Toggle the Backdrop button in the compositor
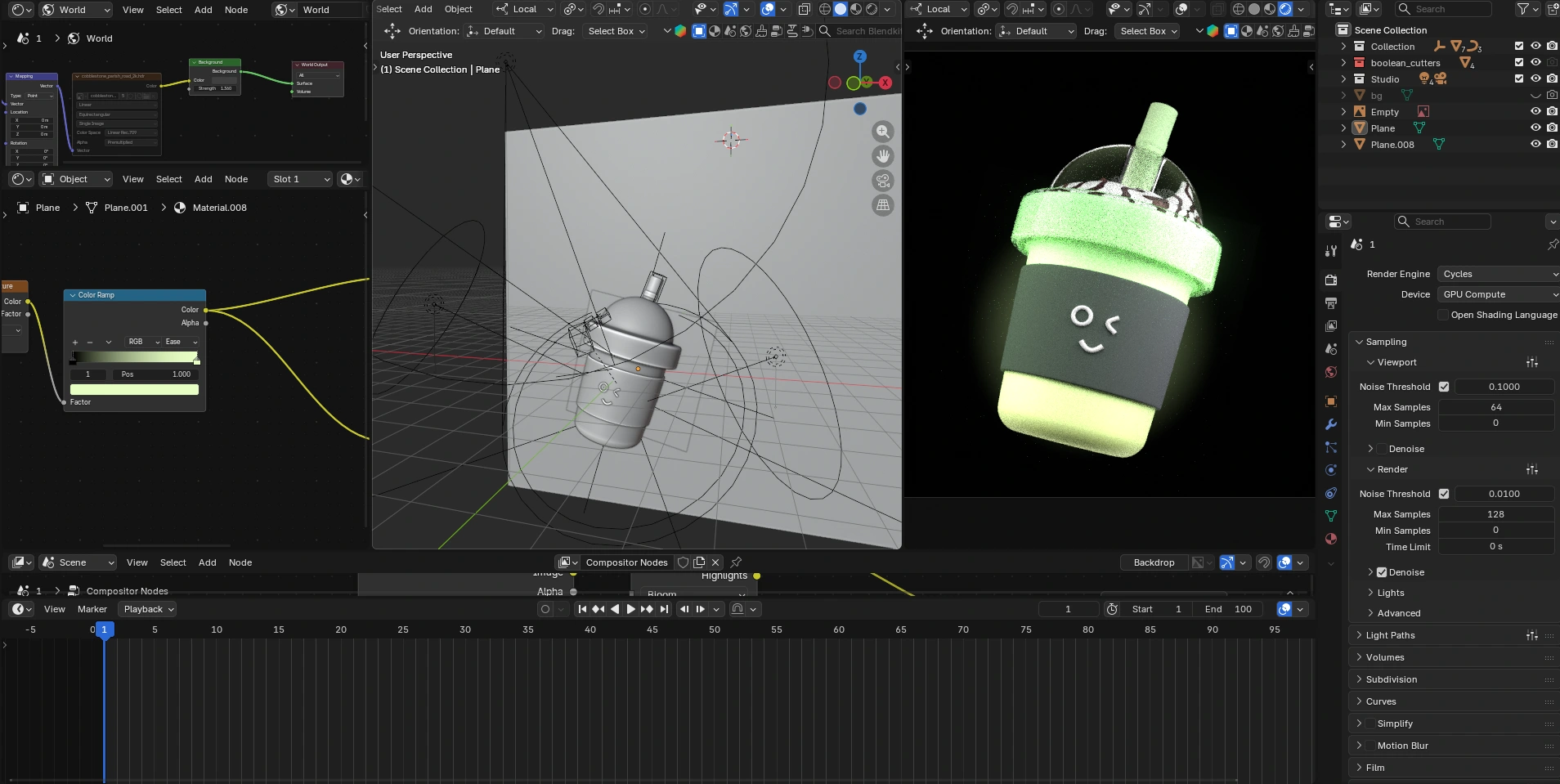The width and height of the screenshot is (1560, 784). [1154, 562]
